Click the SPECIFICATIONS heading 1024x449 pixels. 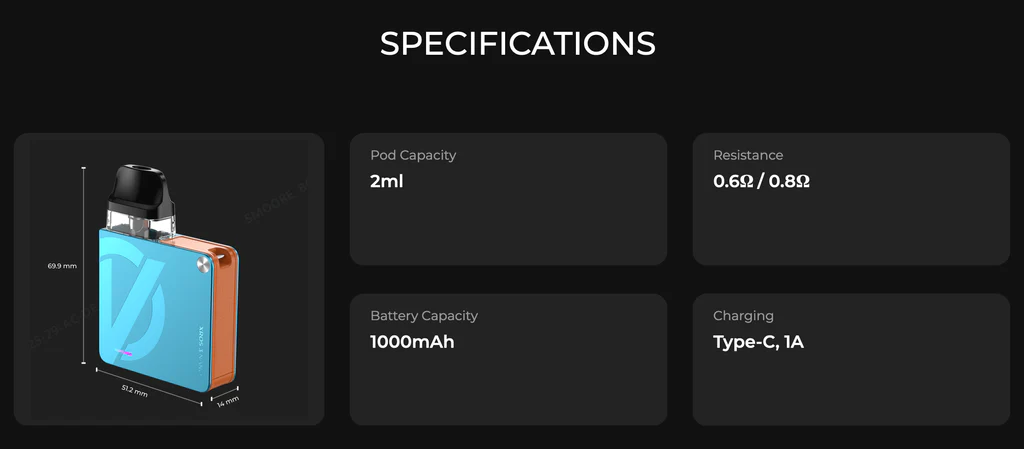coord(517,44)
